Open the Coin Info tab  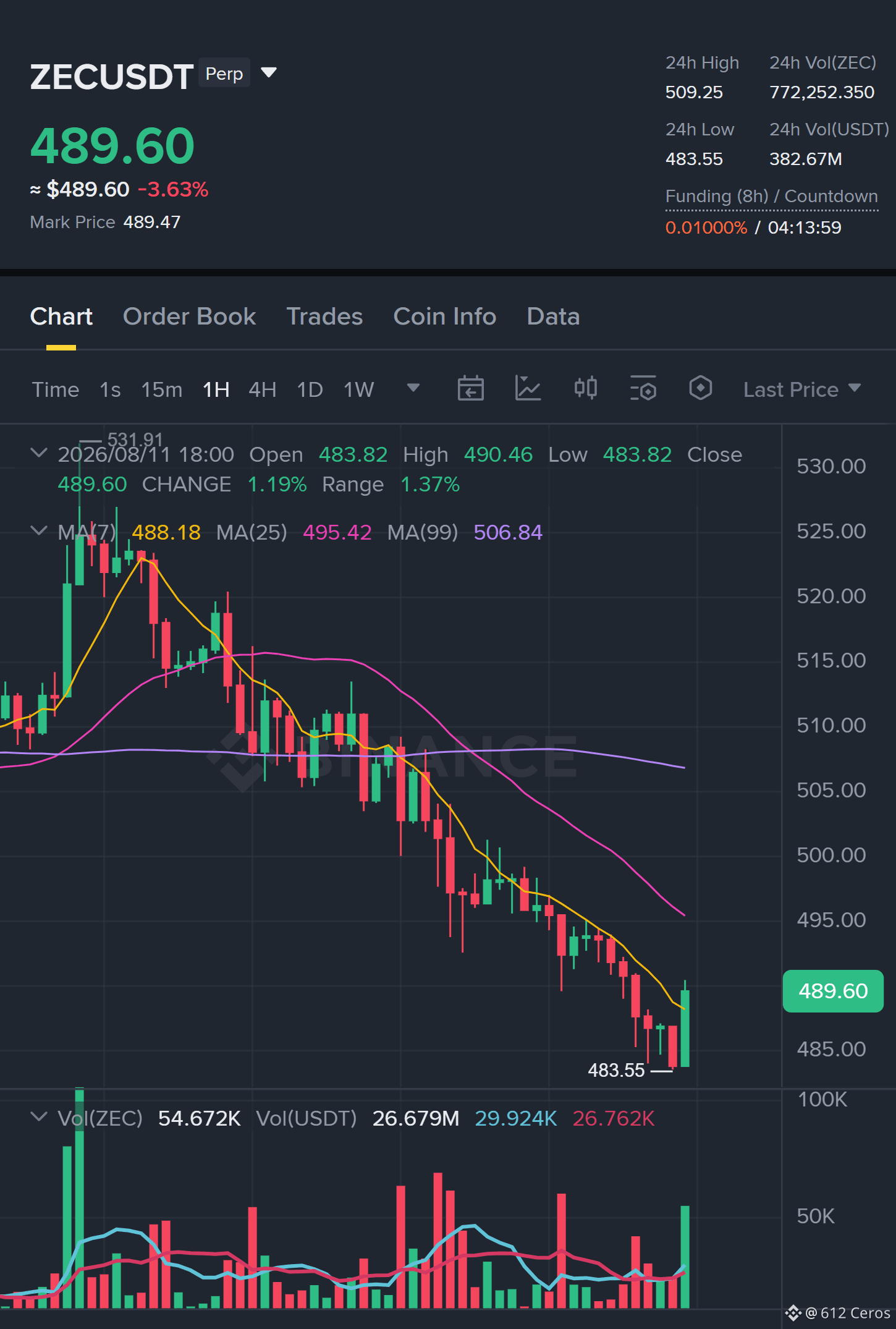click(445, 316)
